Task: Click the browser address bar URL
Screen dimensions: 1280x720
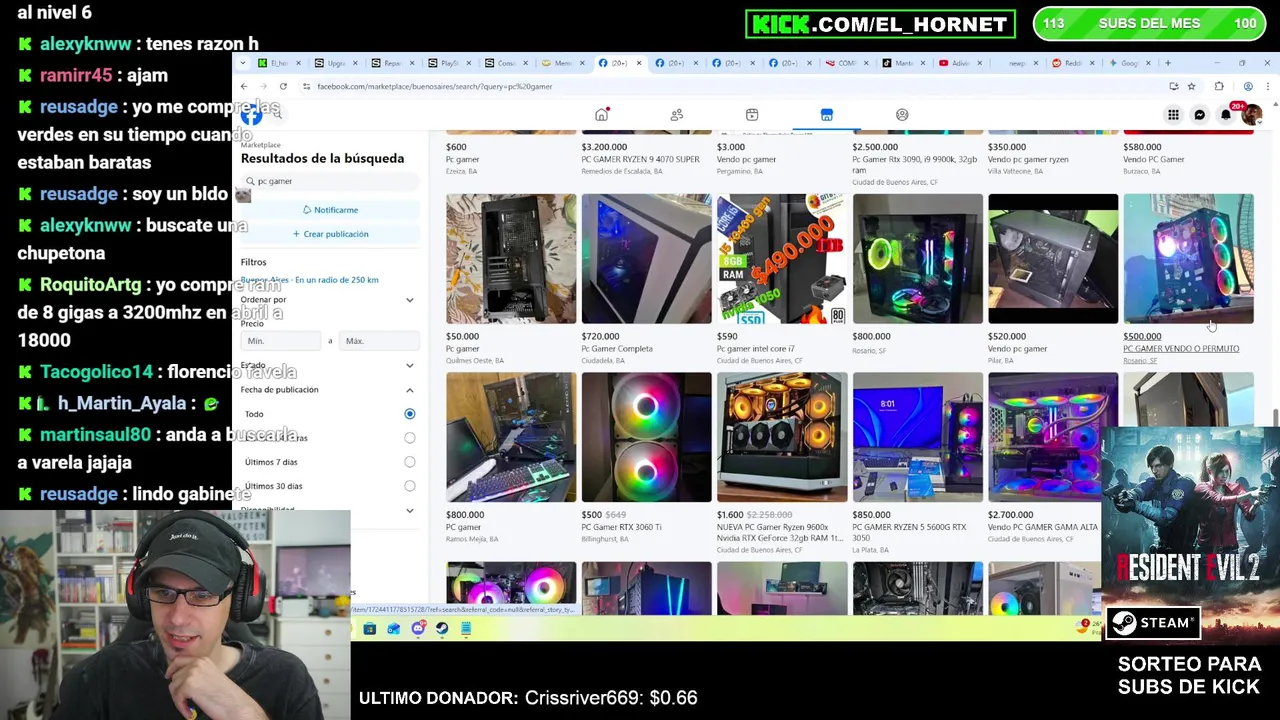Action: [x=434, y=87]
